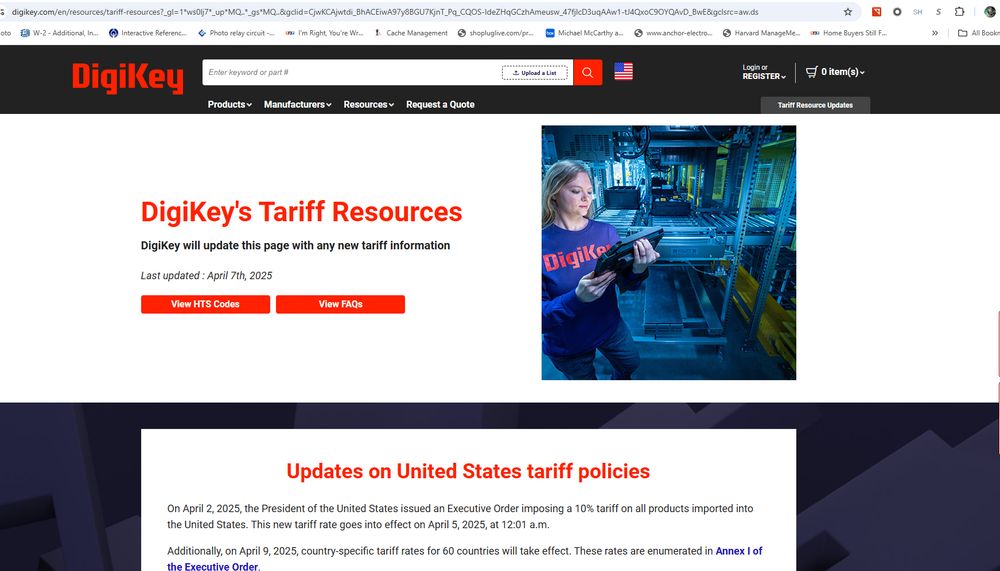Open the Cache Management bookmark
1000x571 pixels.
[x=411, y=33]
